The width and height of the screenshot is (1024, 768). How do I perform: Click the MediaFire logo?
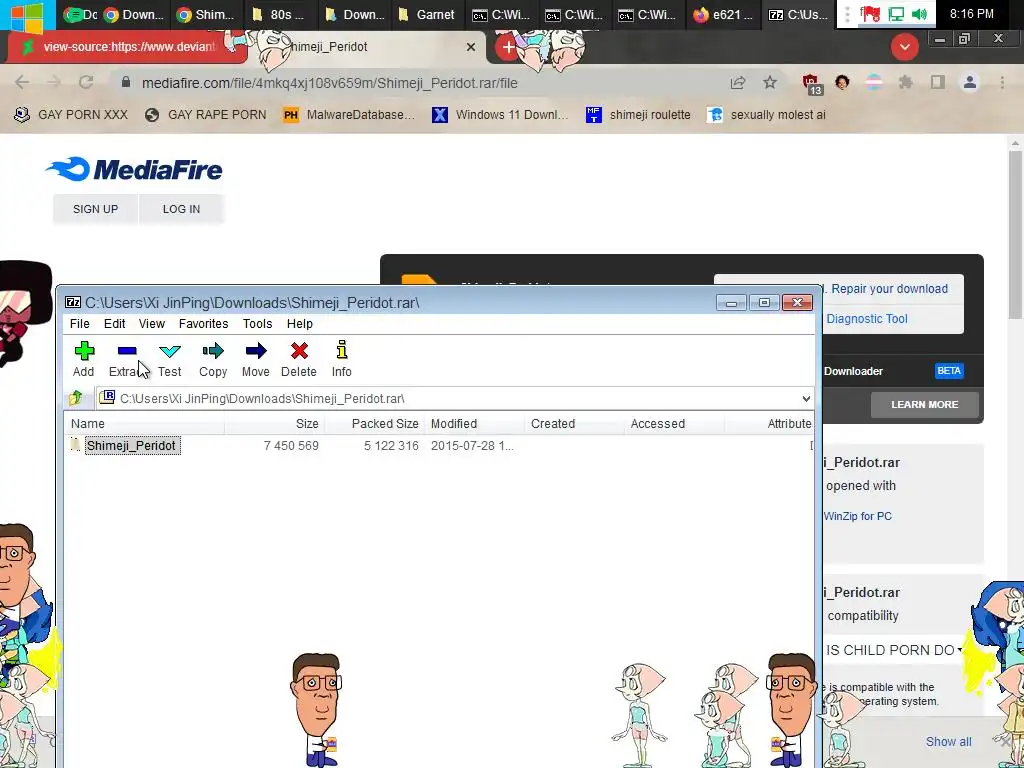click(134, 170)
